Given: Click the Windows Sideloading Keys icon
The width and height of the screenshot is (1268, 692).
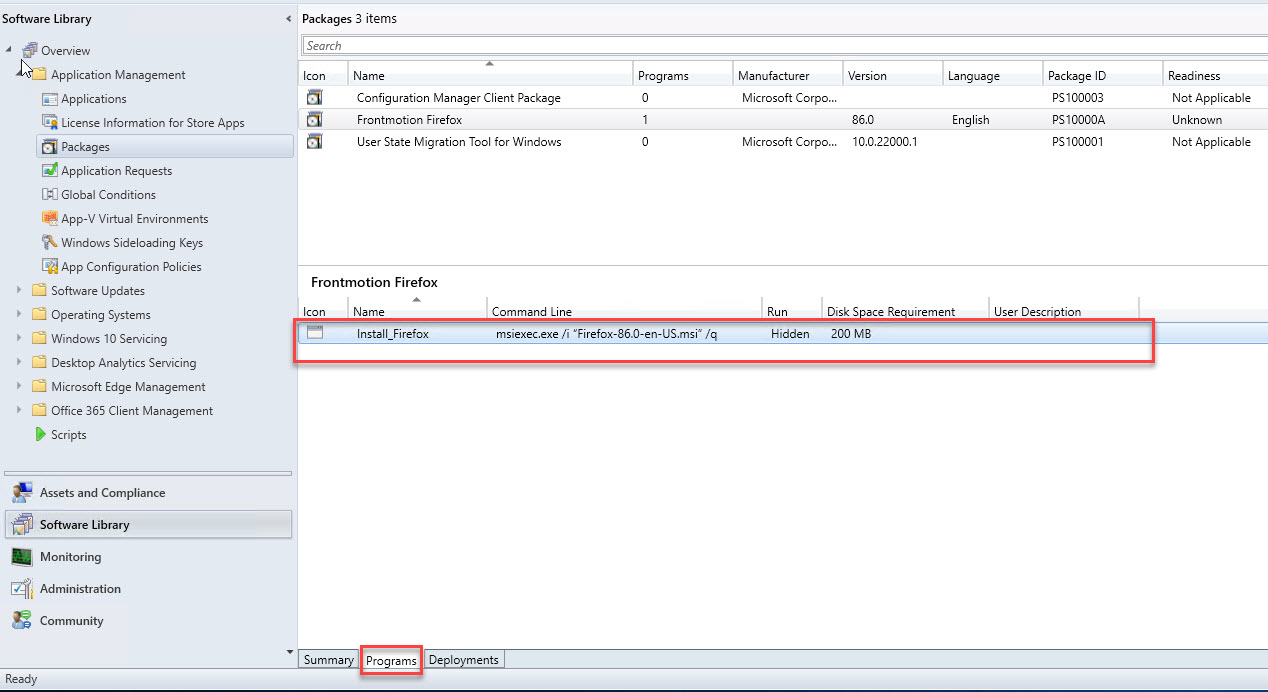Looking at the screenshot, I should 50,243.
